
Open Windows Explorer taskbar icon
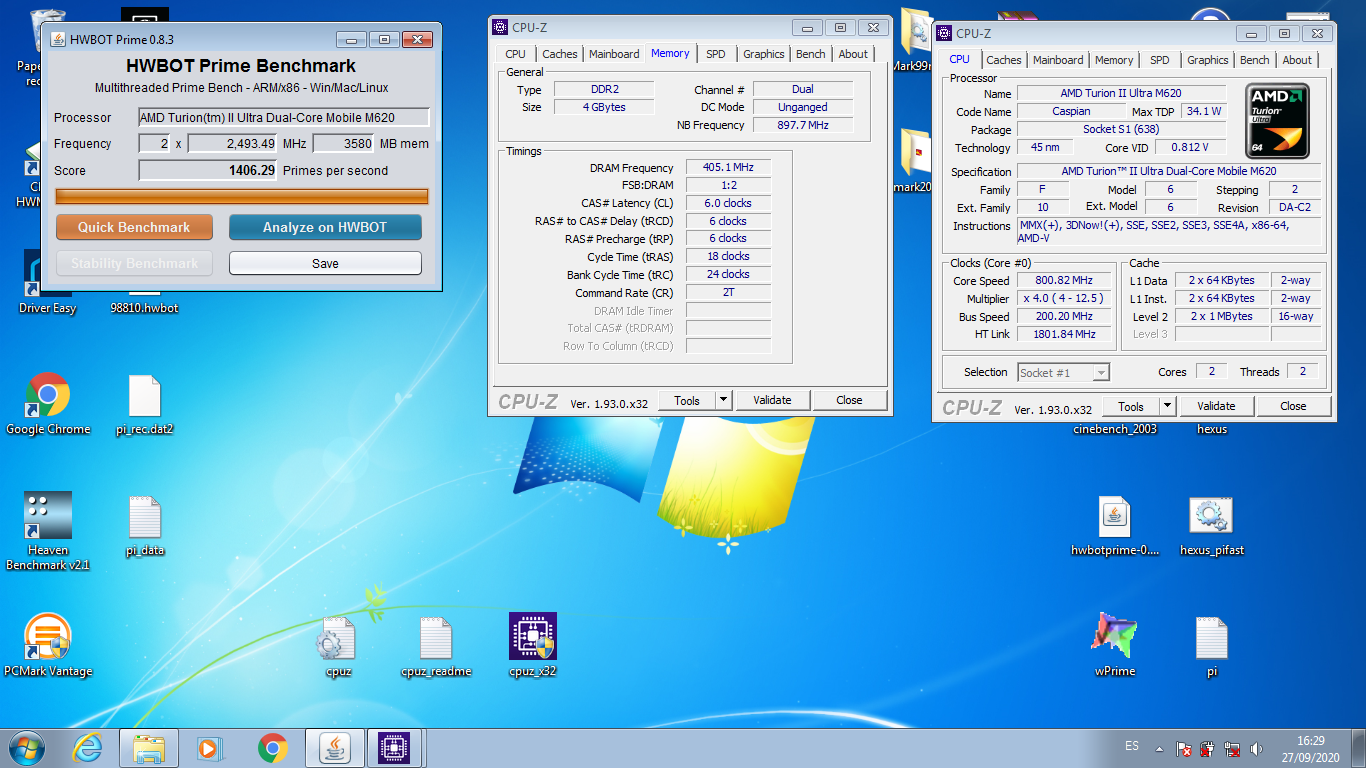pos(149,747)
